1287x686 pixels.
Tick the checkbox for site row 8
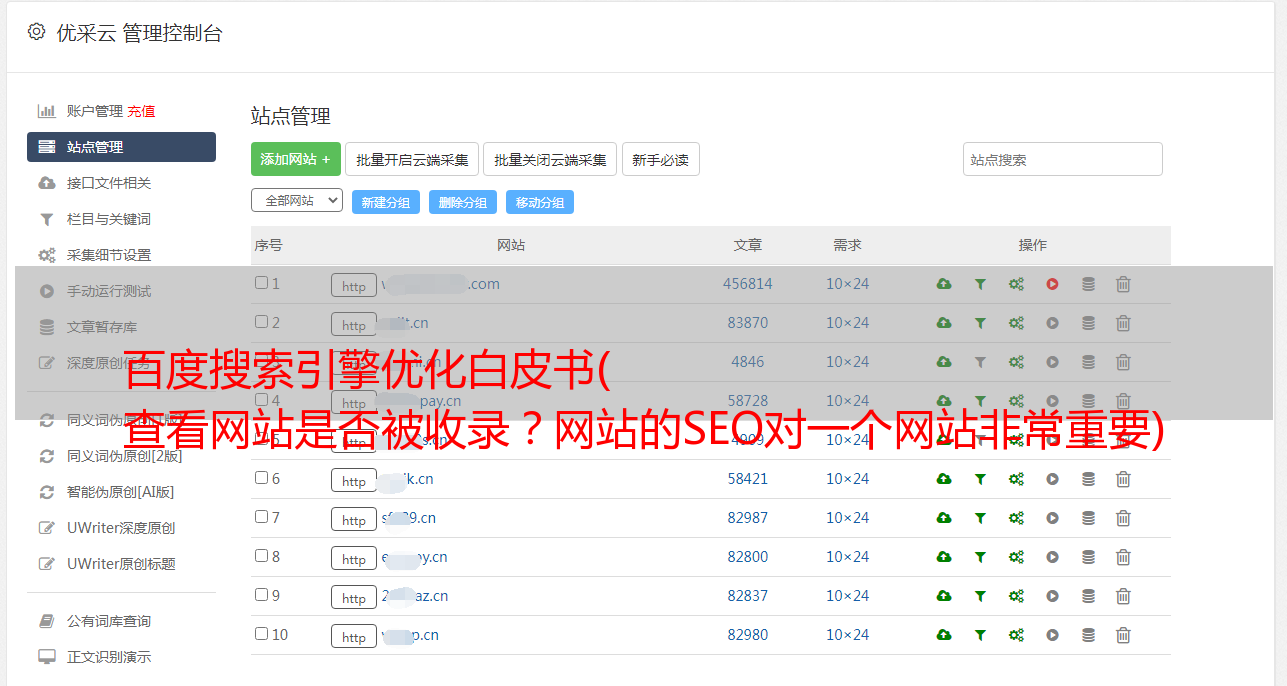click(261, 556)
